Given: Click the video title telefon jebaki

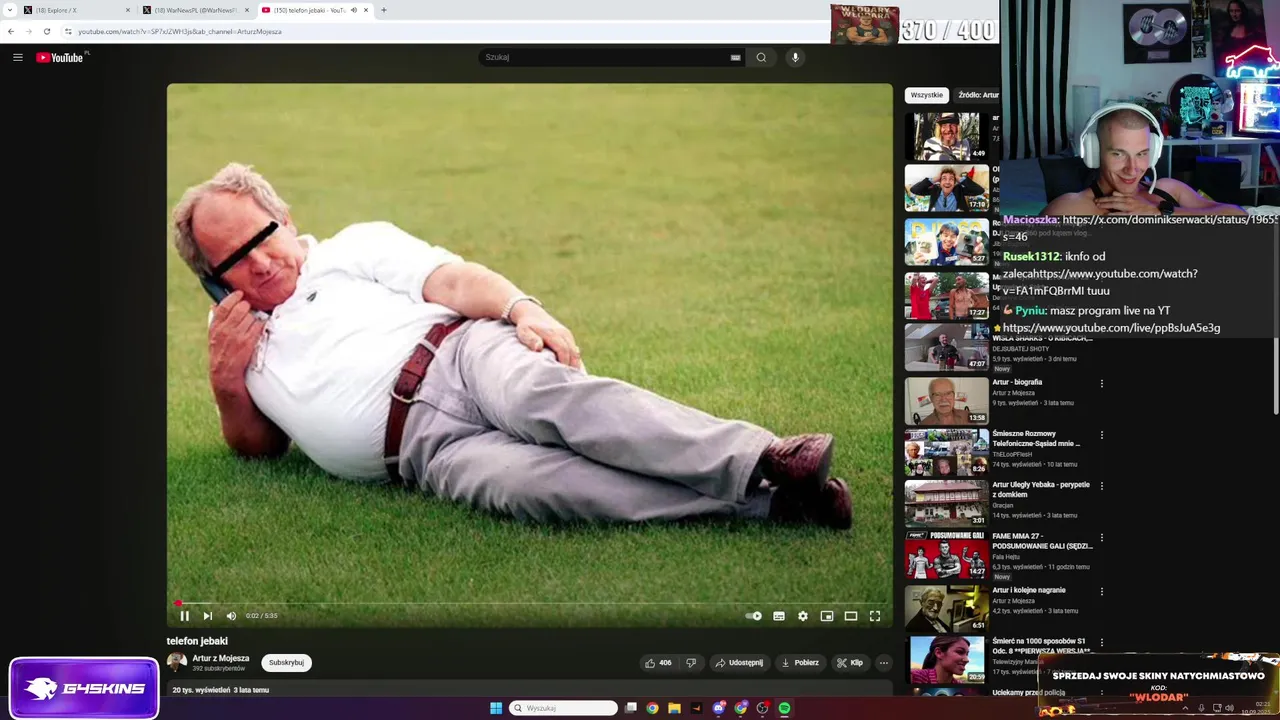Looking at the screenshot, I should 197,641.
